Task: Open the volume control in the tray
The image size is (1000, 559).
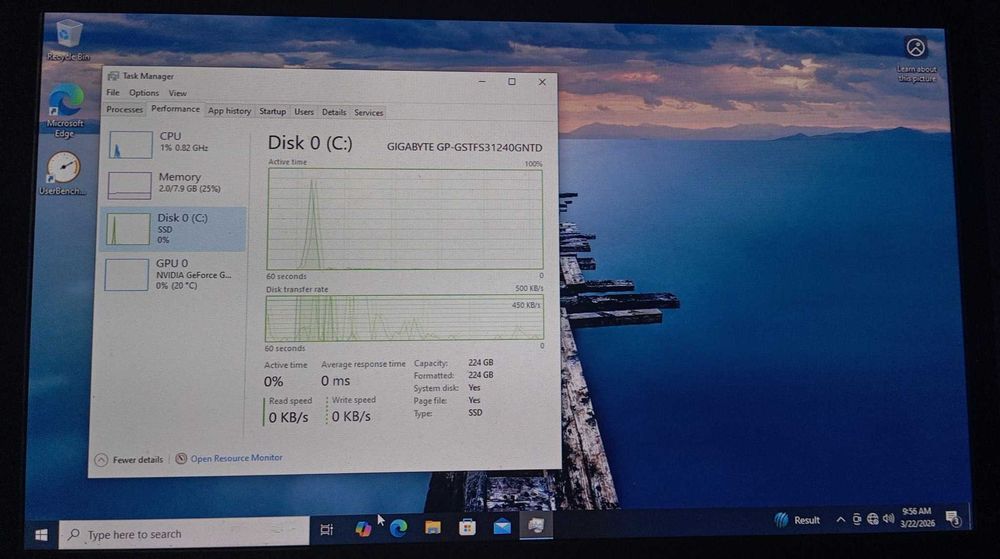Action: pyautogui.click(x=888, y=519)
